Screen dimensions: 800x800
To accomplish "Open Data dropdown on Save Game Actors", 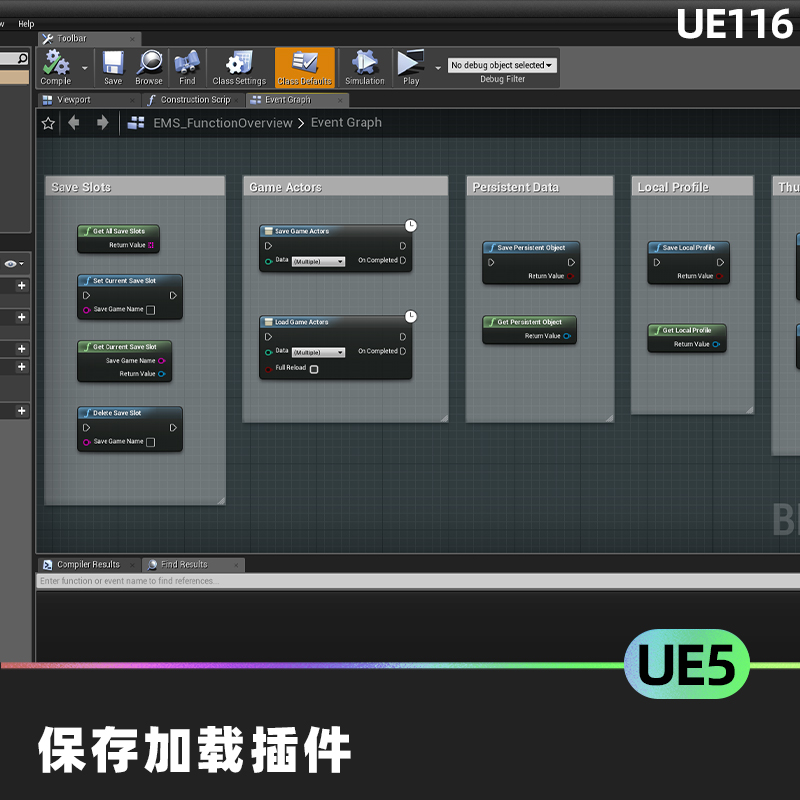I will (318, 262).
